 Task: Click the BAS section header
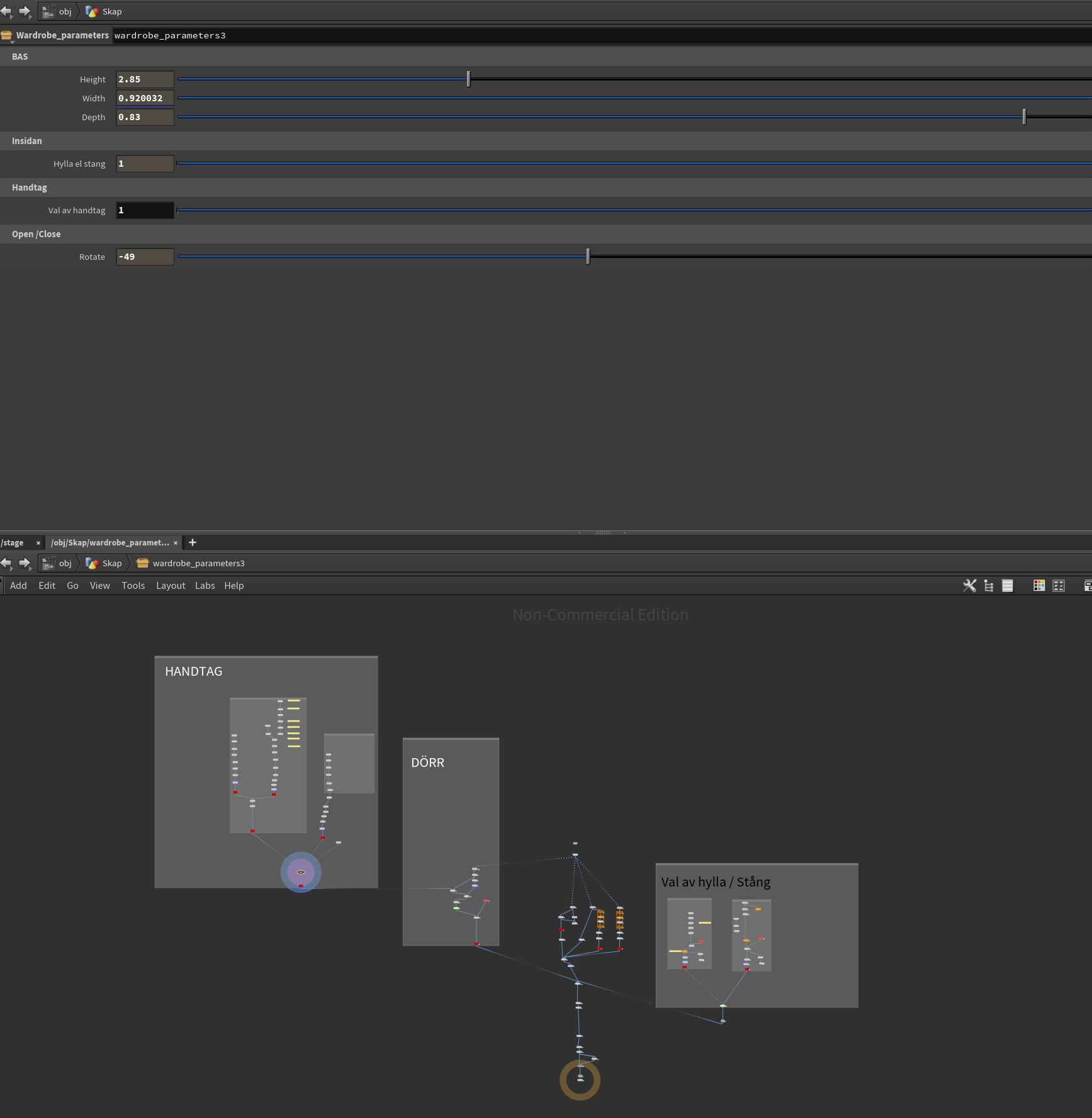tap(546, 57)
